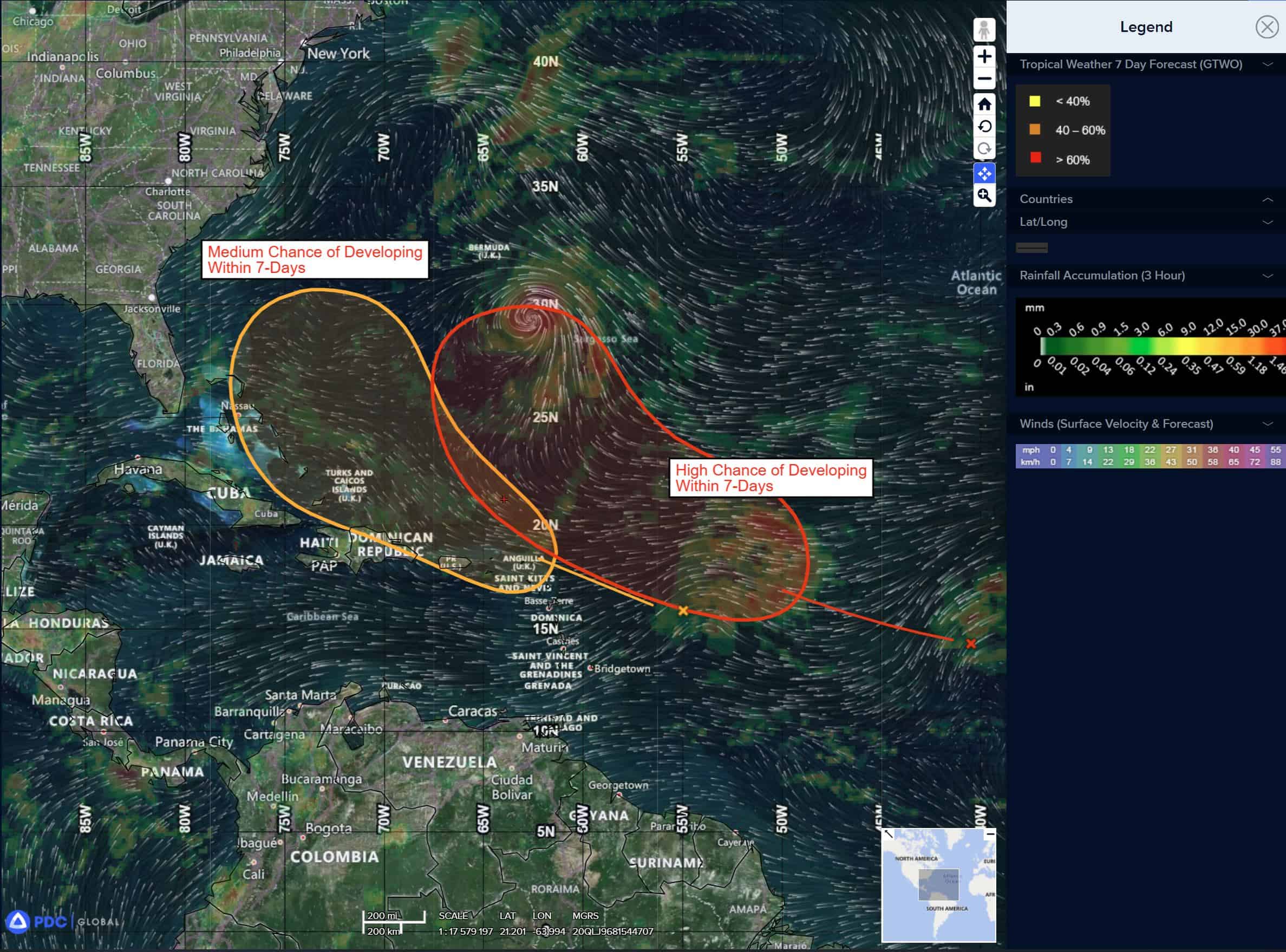This screenshot has height=952, width=1286.
Task: Collapse Rainfall Accumulation (3 Hour) section
Action: coord(1268,276)
